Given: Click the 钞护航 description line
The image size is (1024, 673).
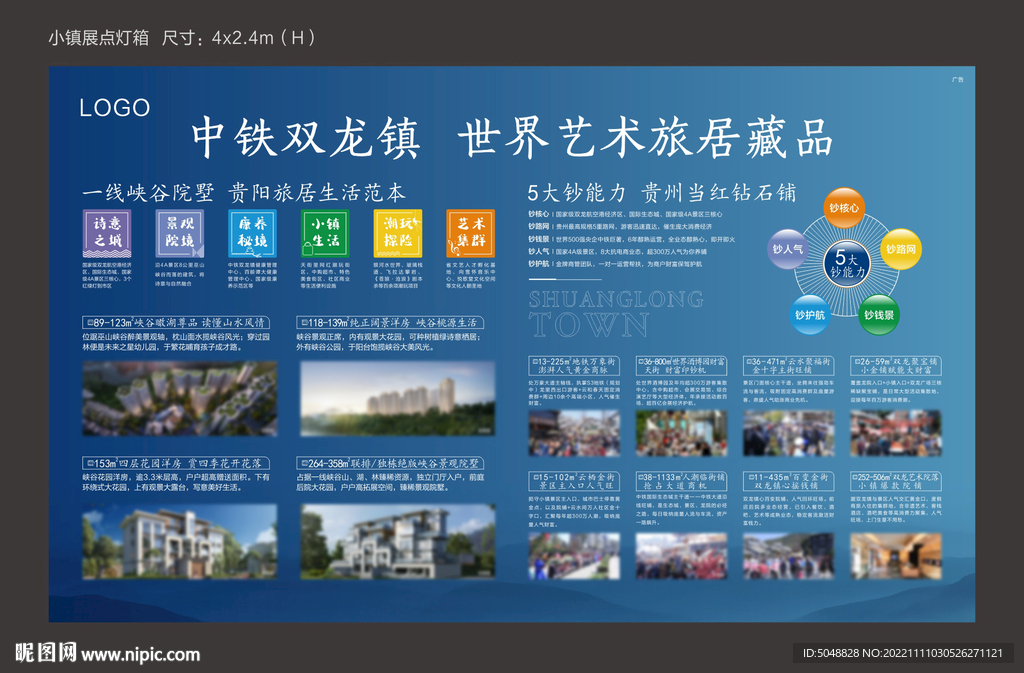Looking at the screenshot, I should (615, 264).
